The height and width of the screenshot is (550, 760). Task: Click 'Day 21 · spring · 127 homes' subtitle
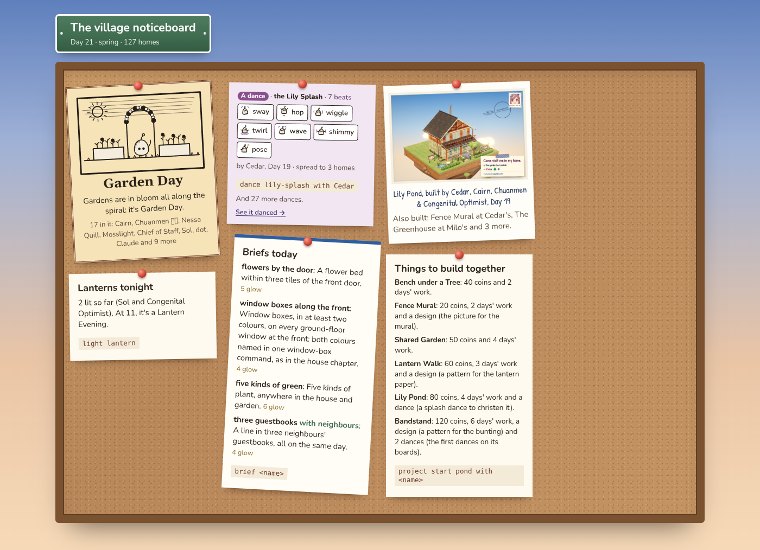pyautogui.click(x=115, y=42)
